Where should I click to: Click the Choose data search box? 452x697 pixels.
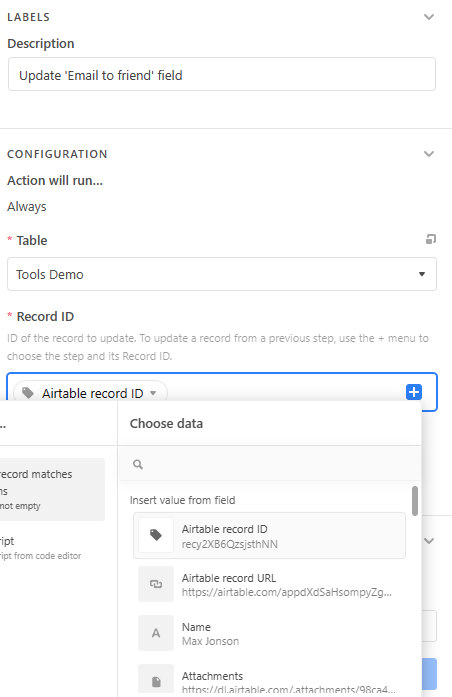[x=269, y=465]
